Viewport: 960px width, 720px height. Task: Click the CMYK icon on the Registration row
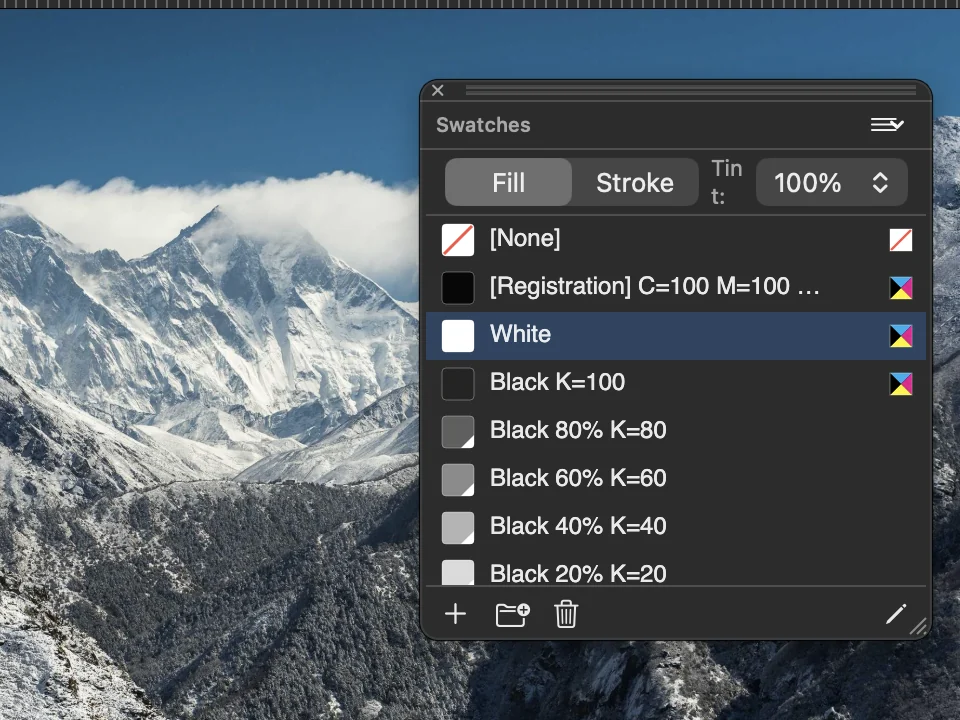pos(901,288)
